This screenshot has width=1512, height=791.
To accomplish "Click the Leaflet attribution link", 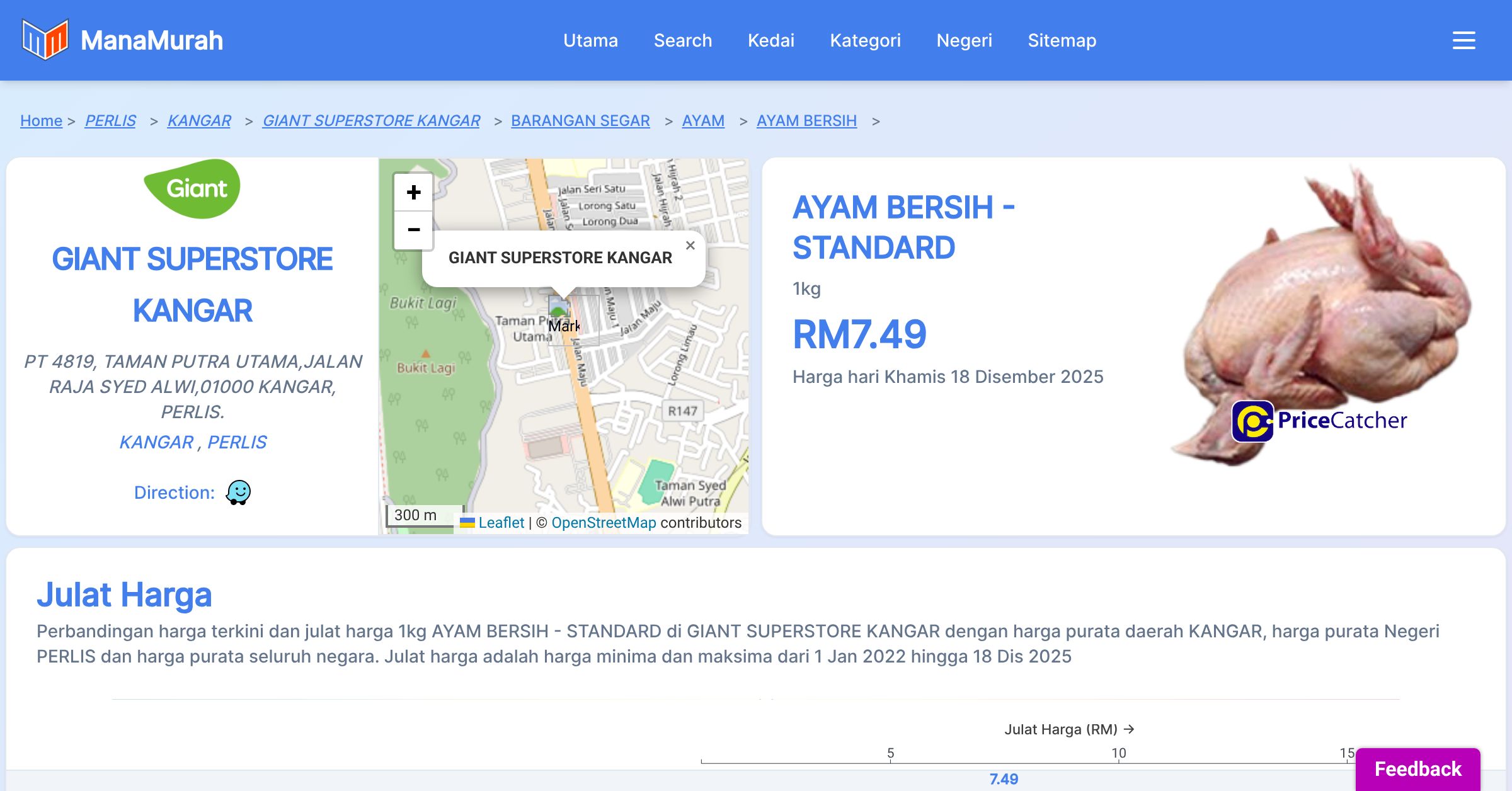I will tap(501, 523).
